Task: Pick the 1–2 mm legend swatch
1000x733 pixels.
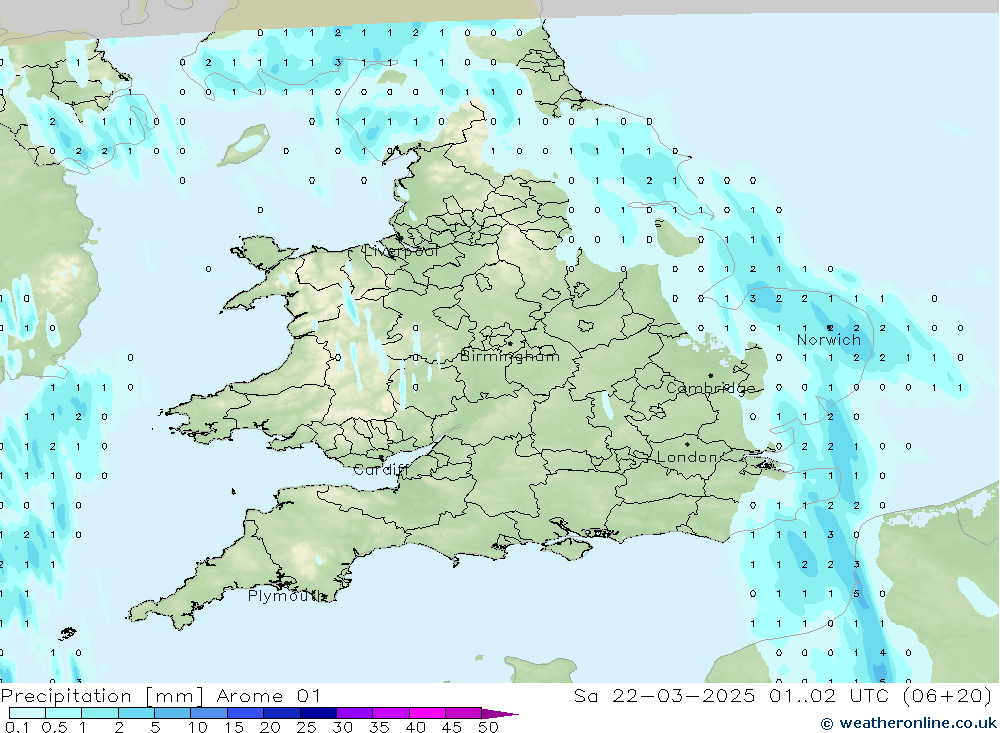Action: click(x=99, y=713)
